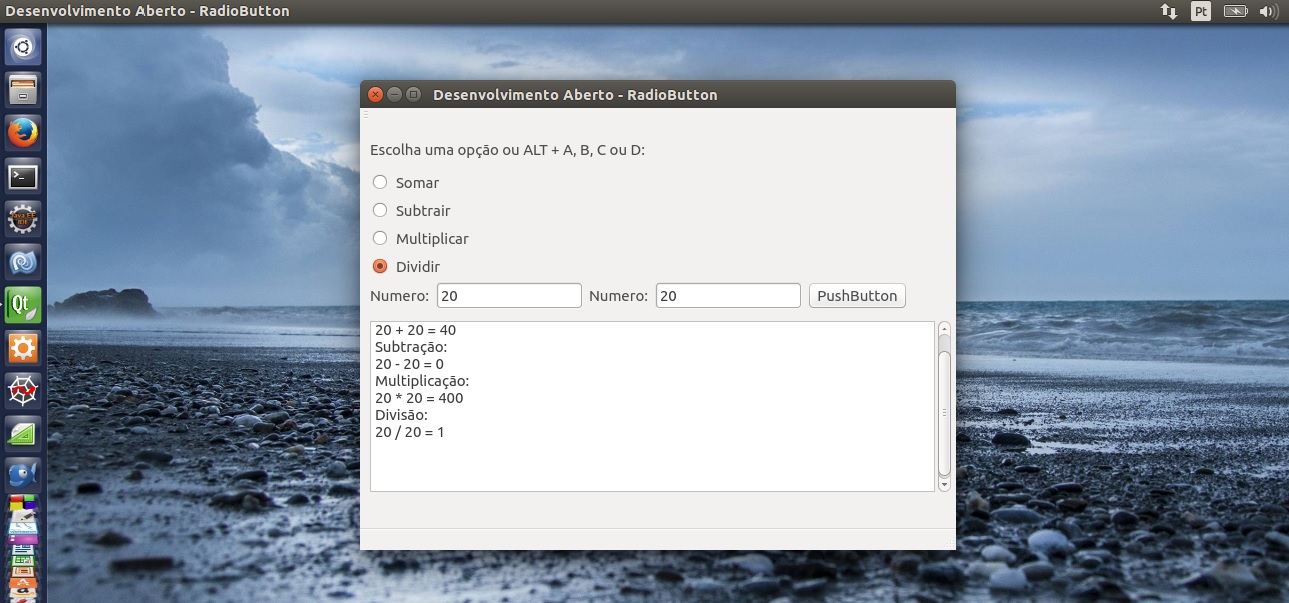Click the first Numero input field
This screenshot has height=603, width=1289.
click(x=509, y=296)
